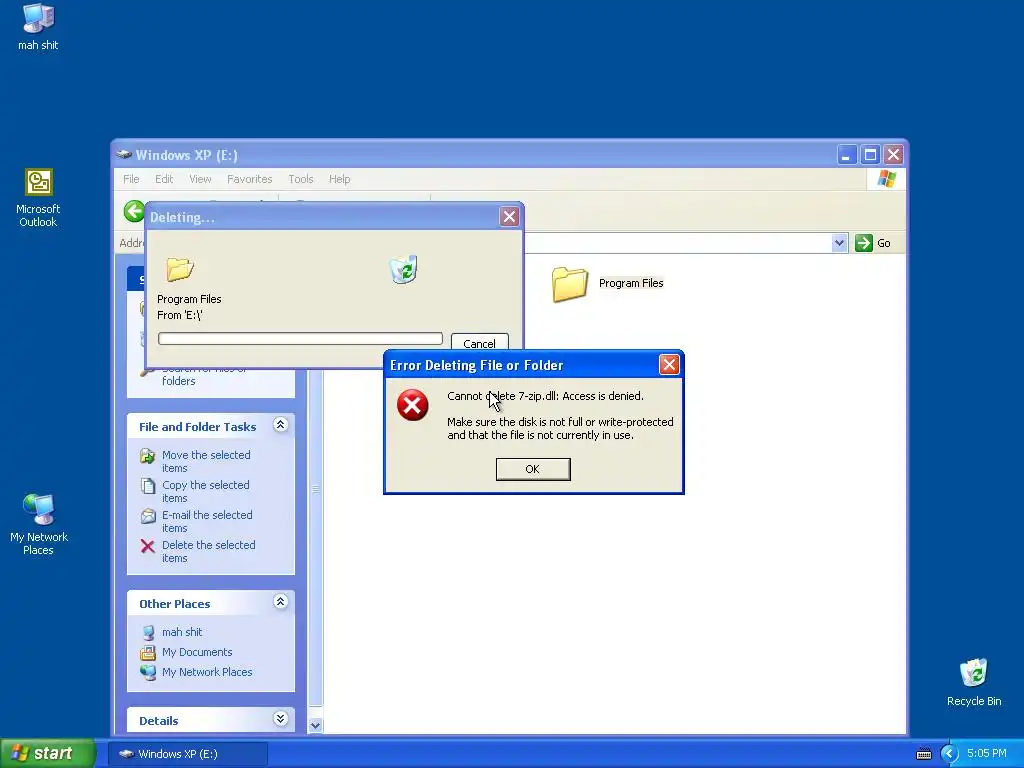Open the Help menu

pos(340,179)
